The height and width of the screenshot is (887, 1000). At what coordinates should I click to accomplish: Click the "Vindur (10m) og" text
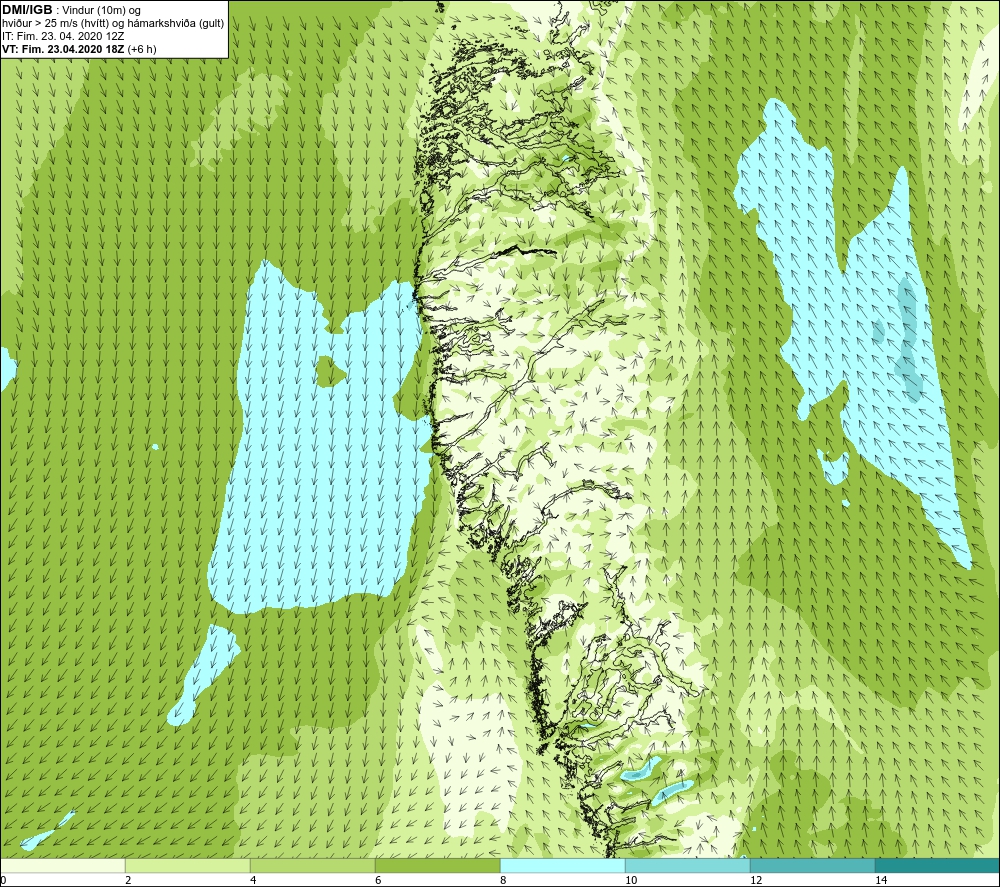[x=102, y=11]
